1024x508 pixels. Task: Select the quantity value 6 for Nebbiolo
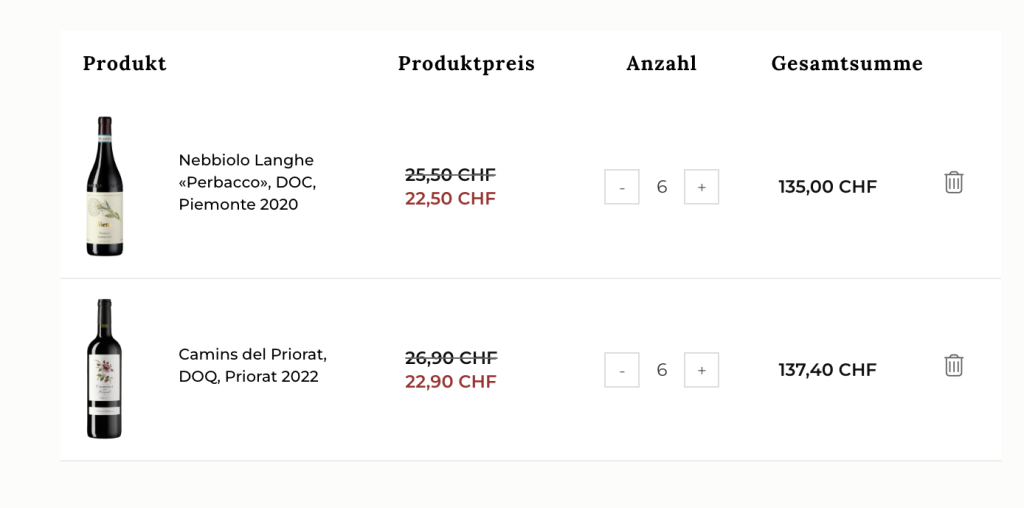662,187
